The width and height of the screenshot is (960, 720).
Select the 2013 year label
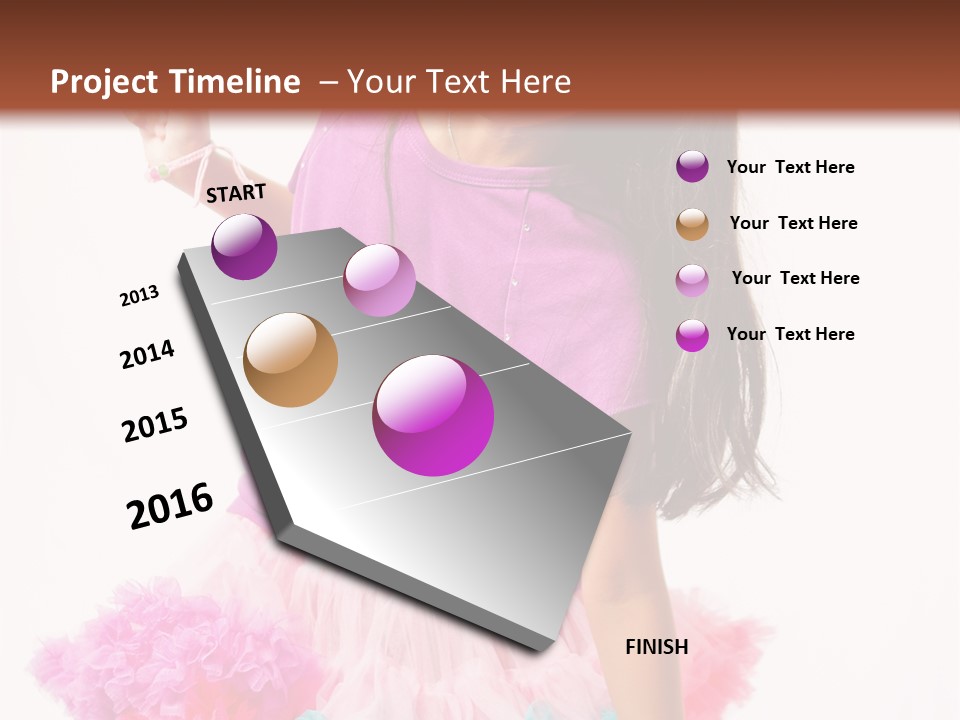point(140,295)
